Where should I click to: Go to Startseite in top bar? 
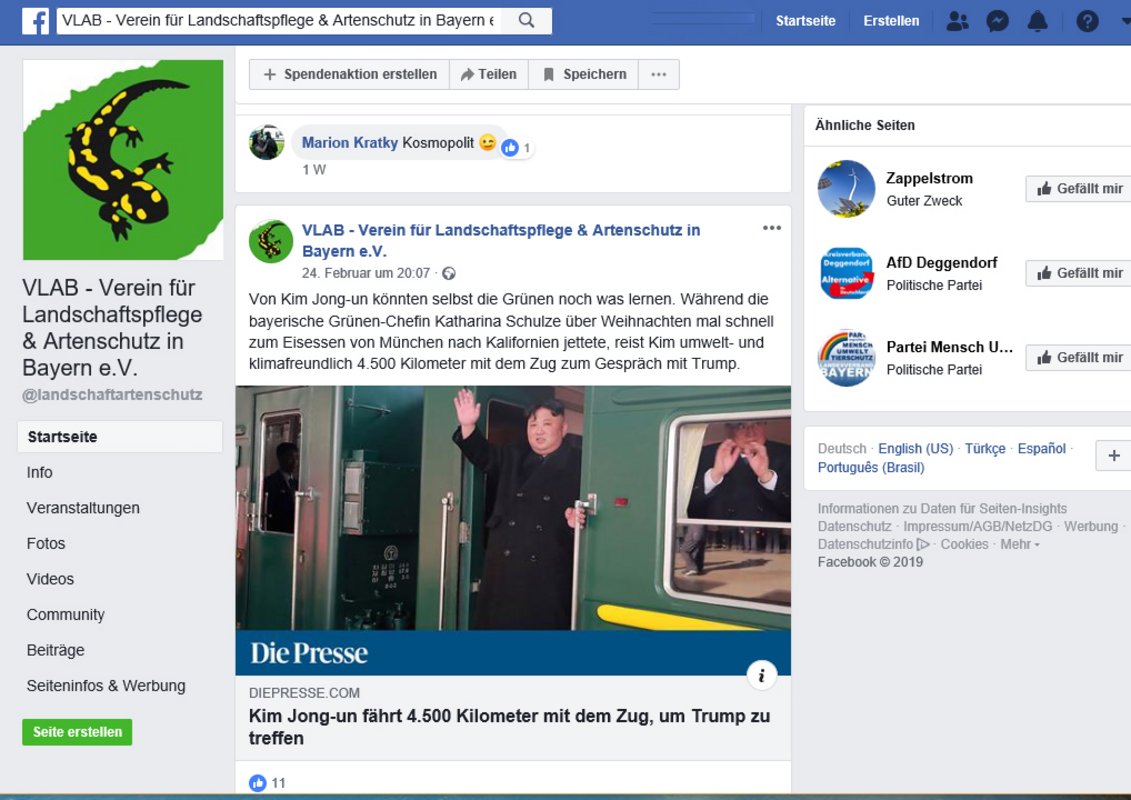coord(805,21)
